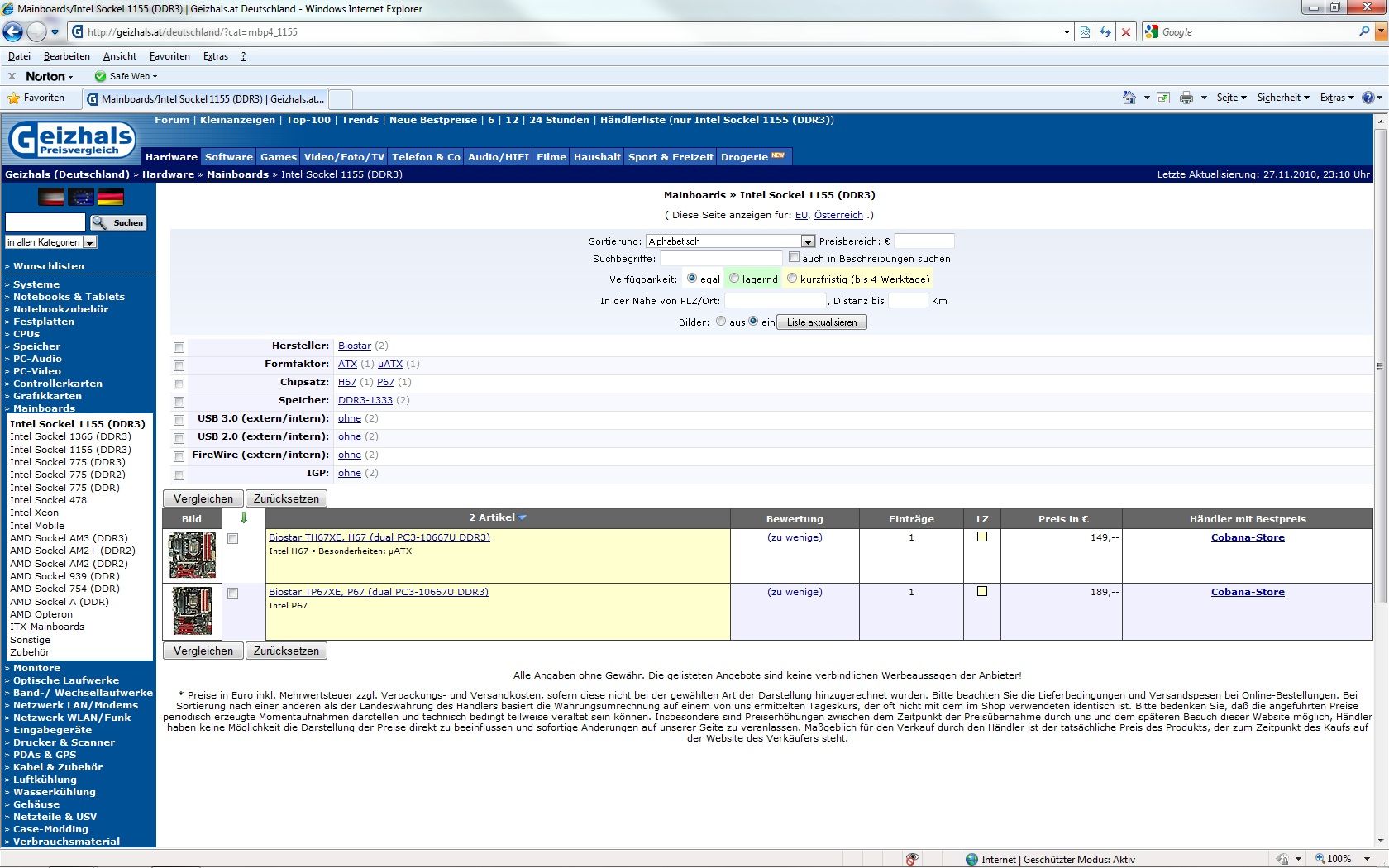Viewport: 1389px width, 868px height.
Task: Open the Österreich page link
Action: [838, 215]
